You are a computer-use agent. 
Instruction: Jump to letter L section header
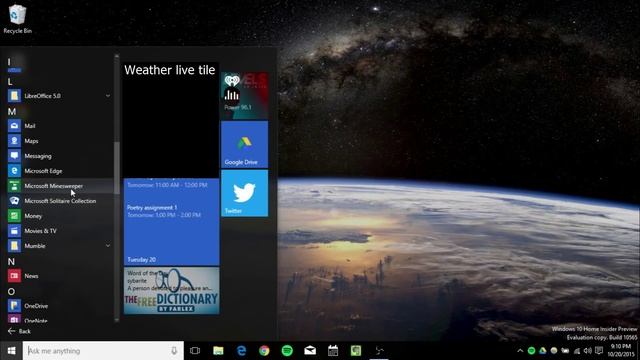[10, 82]
